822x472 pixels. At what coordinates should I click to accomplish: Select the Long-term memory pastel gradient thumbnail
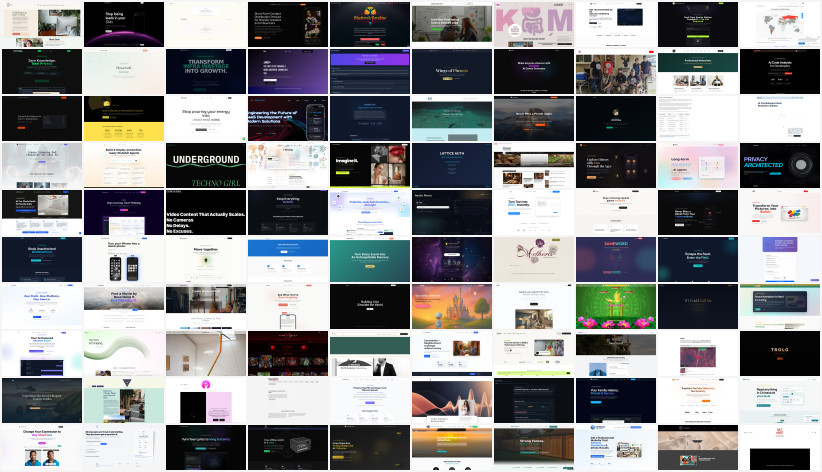click(698, 165)
